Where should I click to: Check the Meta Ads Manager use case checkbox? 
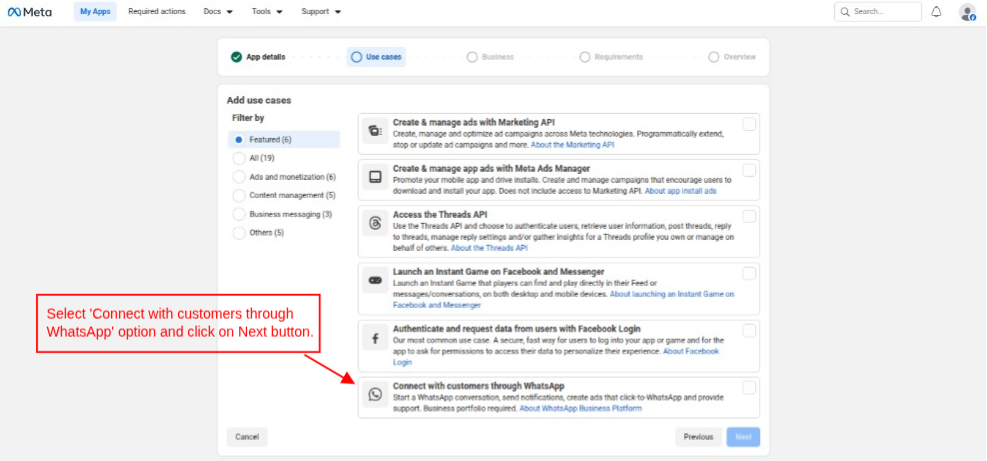748,170
